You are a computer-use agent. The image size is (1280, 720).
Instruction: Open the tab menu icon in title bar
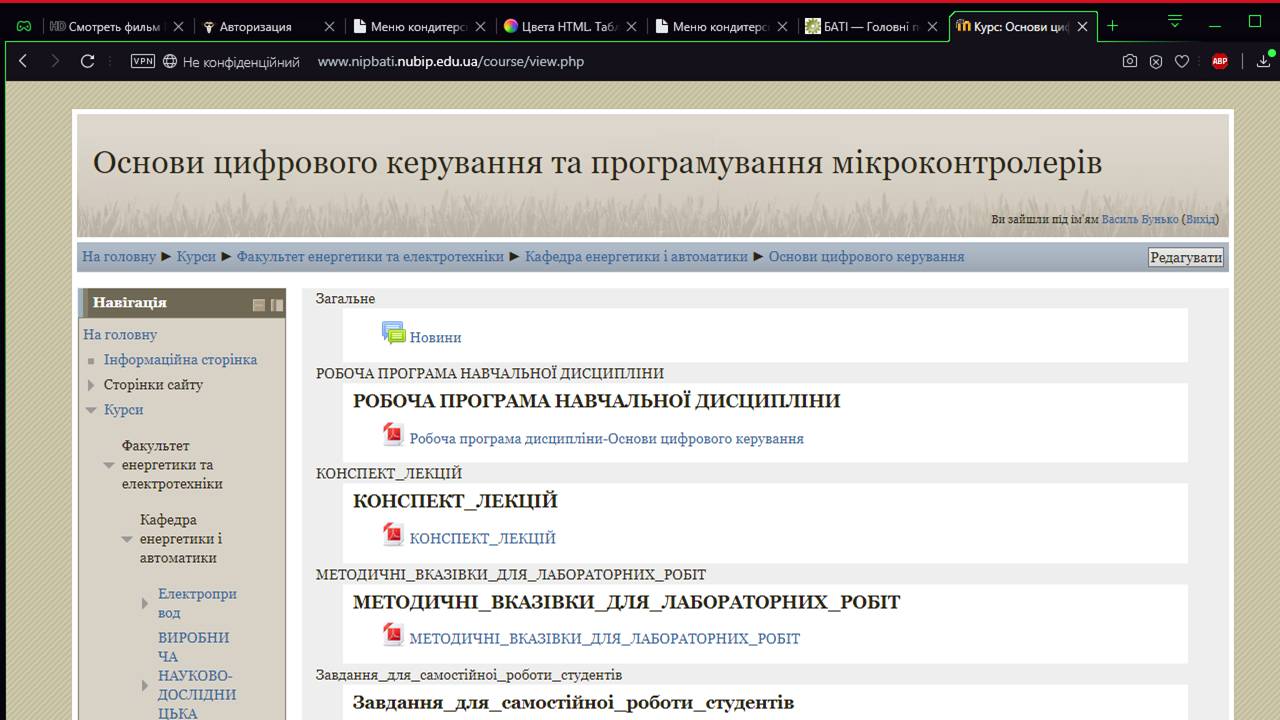click(x=1175, y=21)
